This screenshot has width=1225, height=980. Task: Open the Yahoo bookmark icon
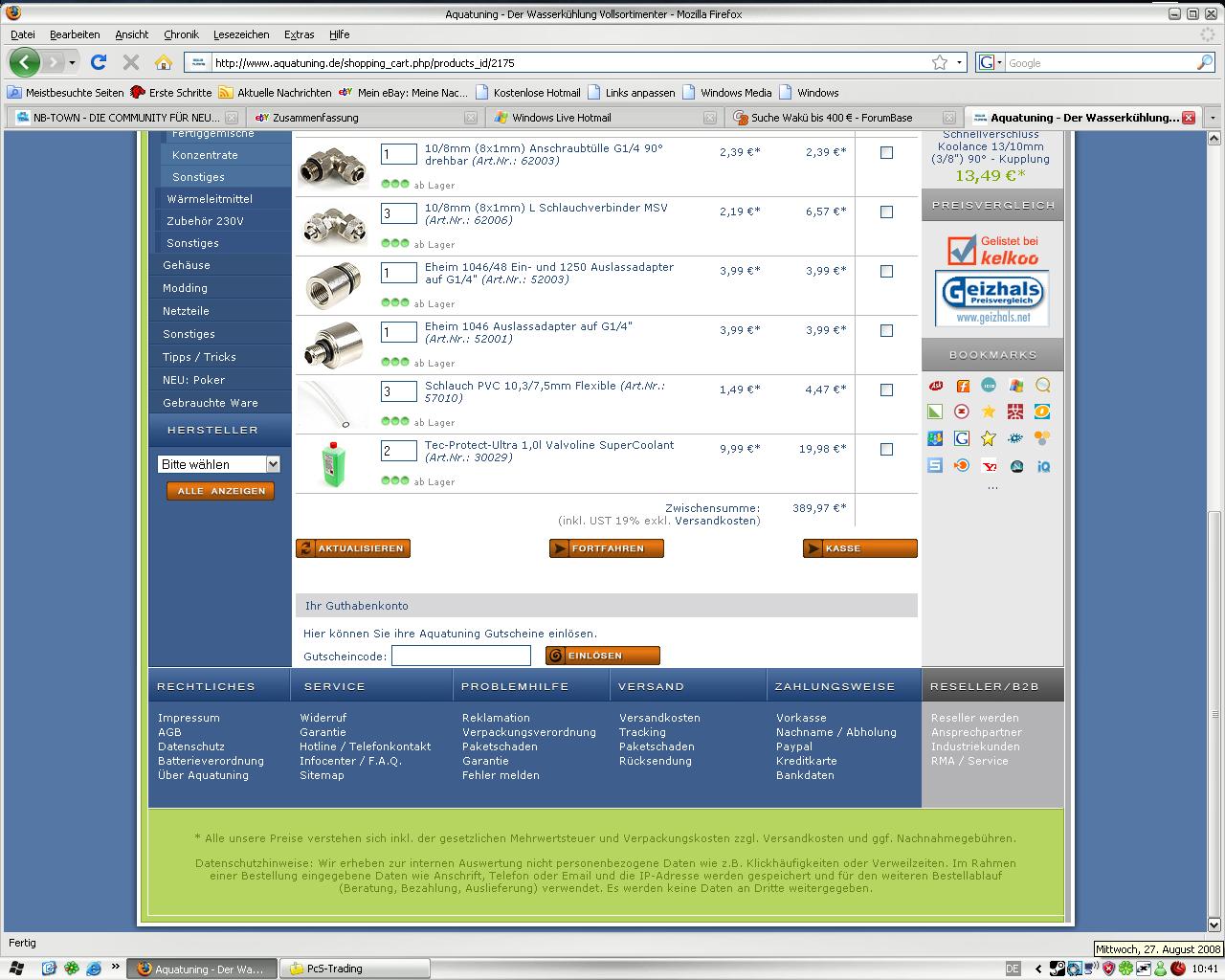989,466
